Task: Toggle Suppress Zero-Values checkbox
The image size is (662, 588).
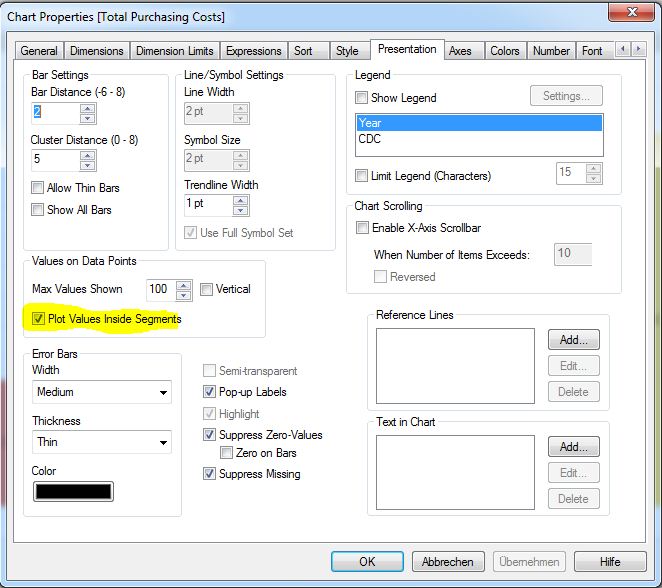Action: (x=209, y=434)
